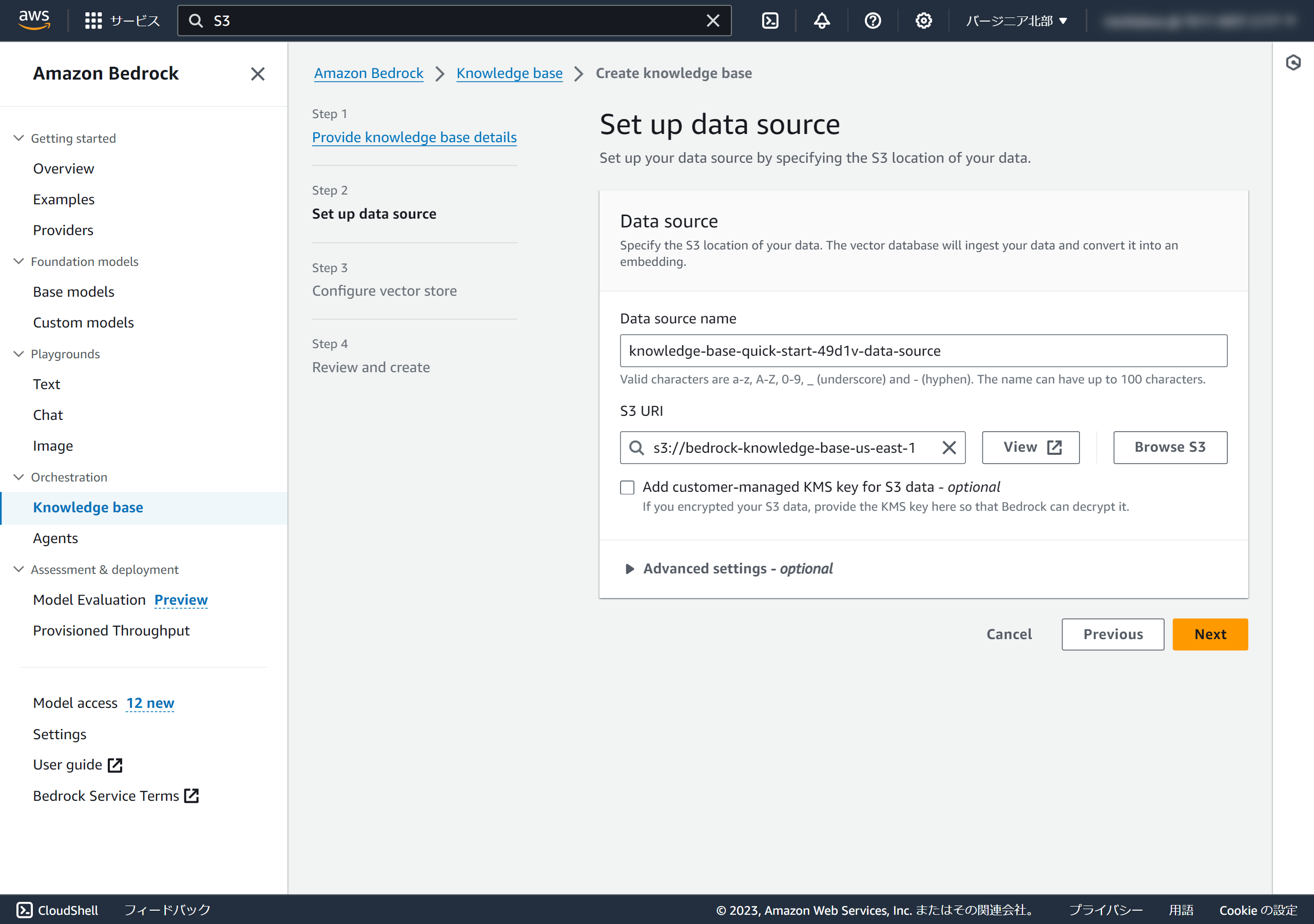
Task: Enable customer-managed KMS key checkbox
Action: (627, 487)
